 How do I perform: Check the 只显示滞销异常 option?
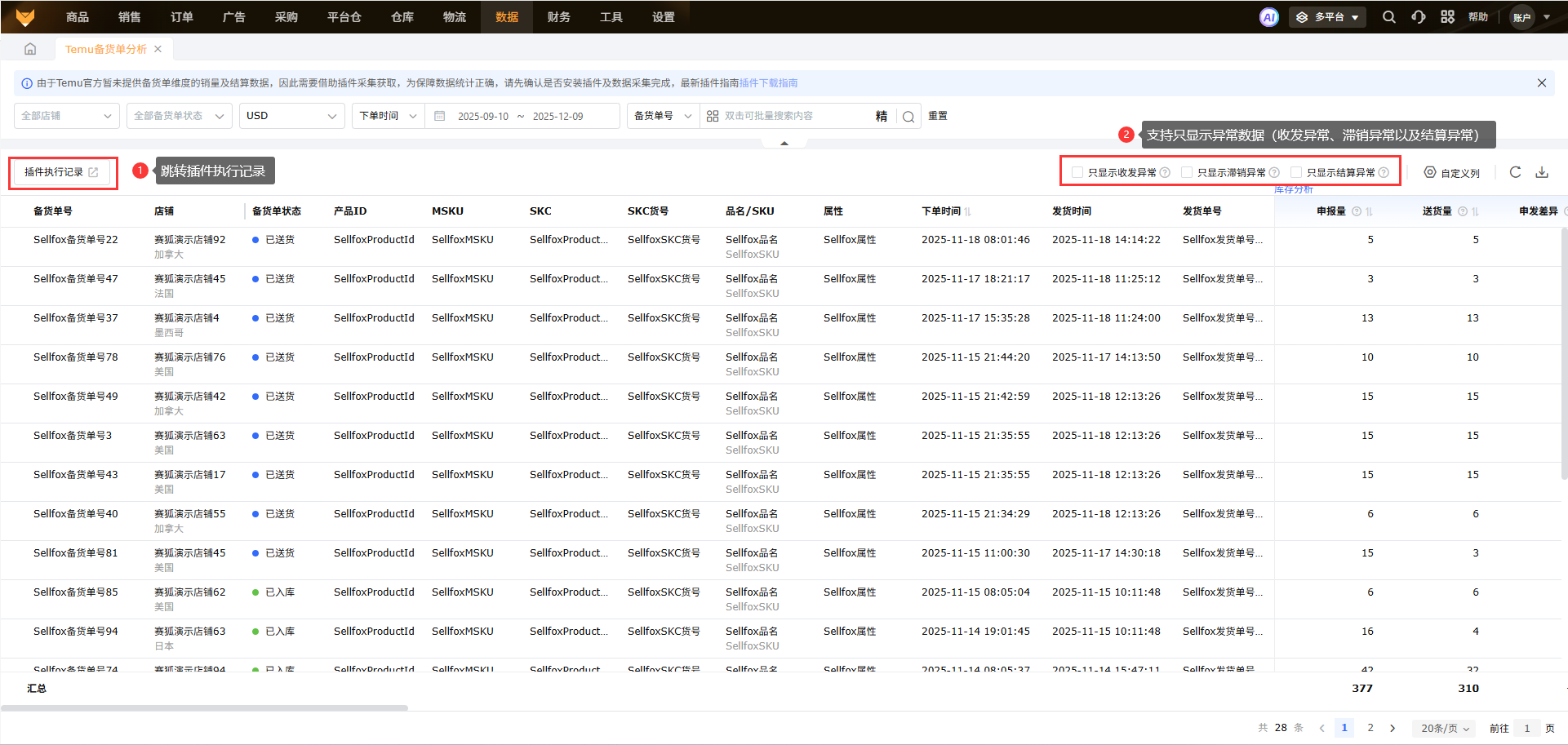[1187, 173]
